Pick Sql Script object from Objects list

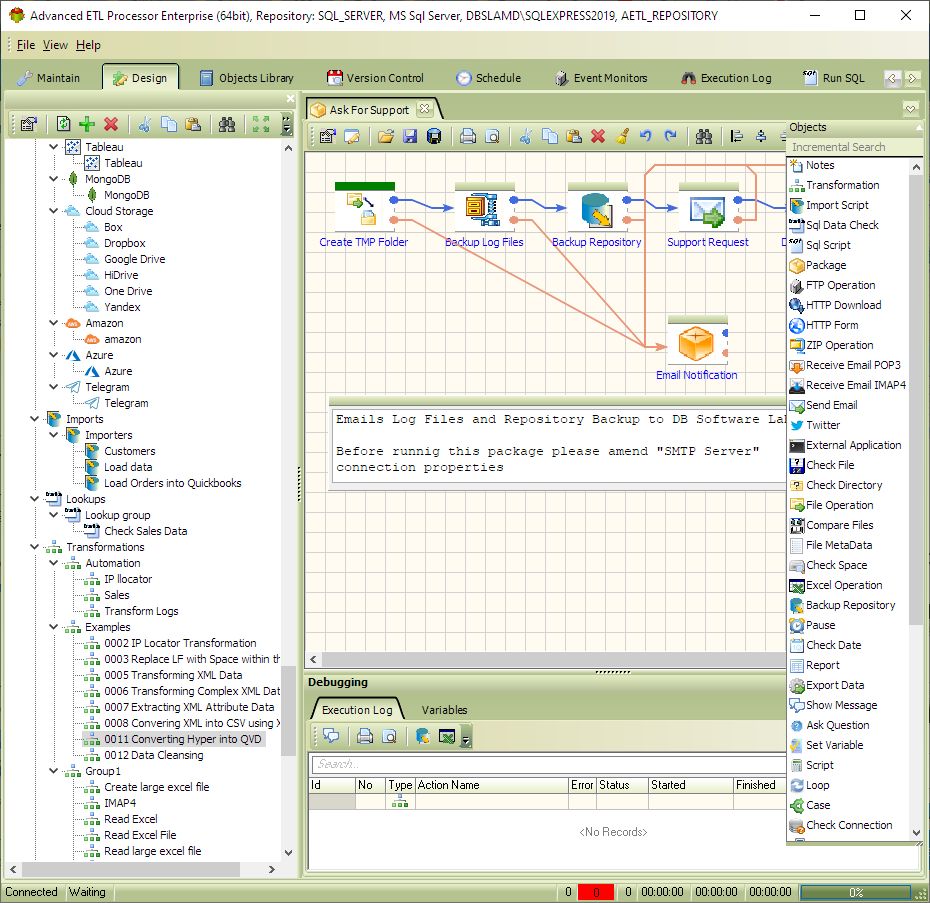tap(828, 245)
